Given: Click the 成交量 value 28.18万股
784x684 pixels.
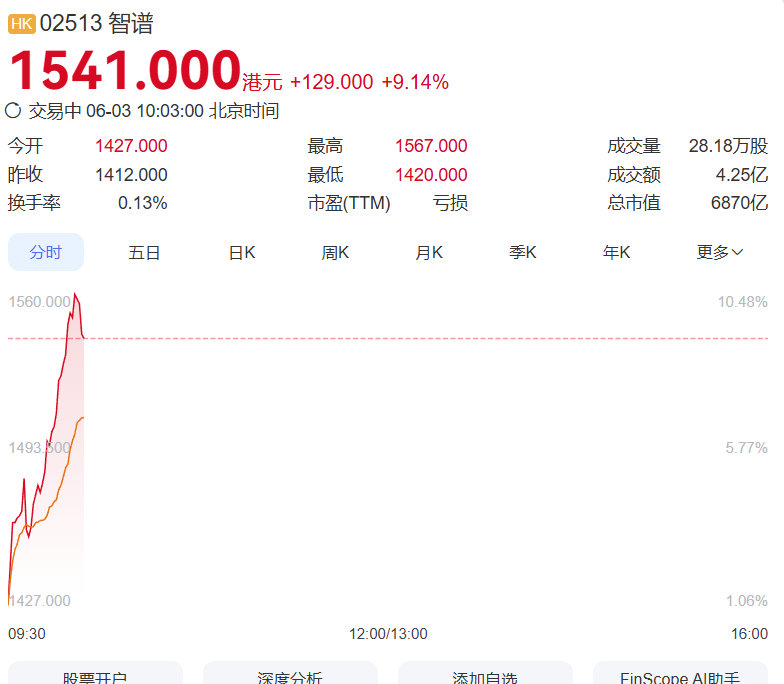Looking at the screenshot, I should click(728, 146).
